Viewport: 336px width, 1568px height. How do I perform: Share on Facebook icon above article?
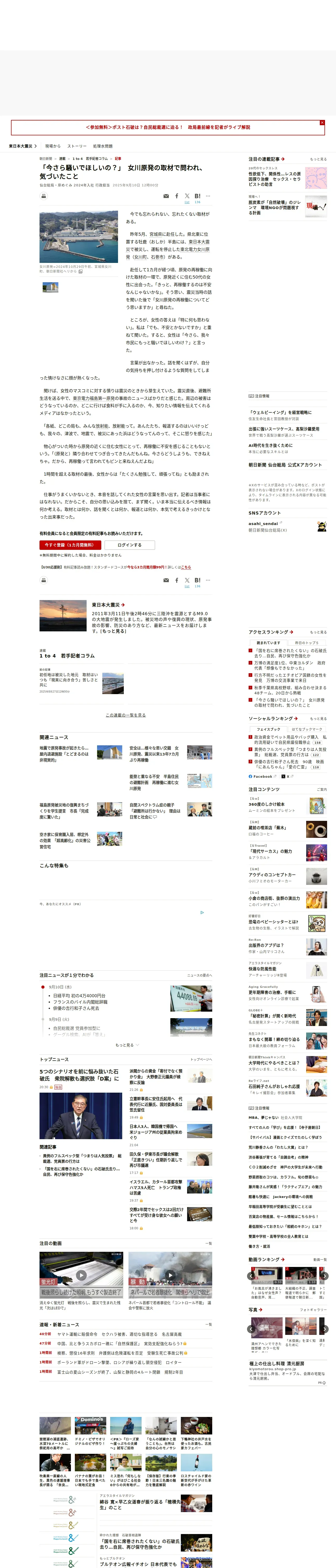click(177, 196)
